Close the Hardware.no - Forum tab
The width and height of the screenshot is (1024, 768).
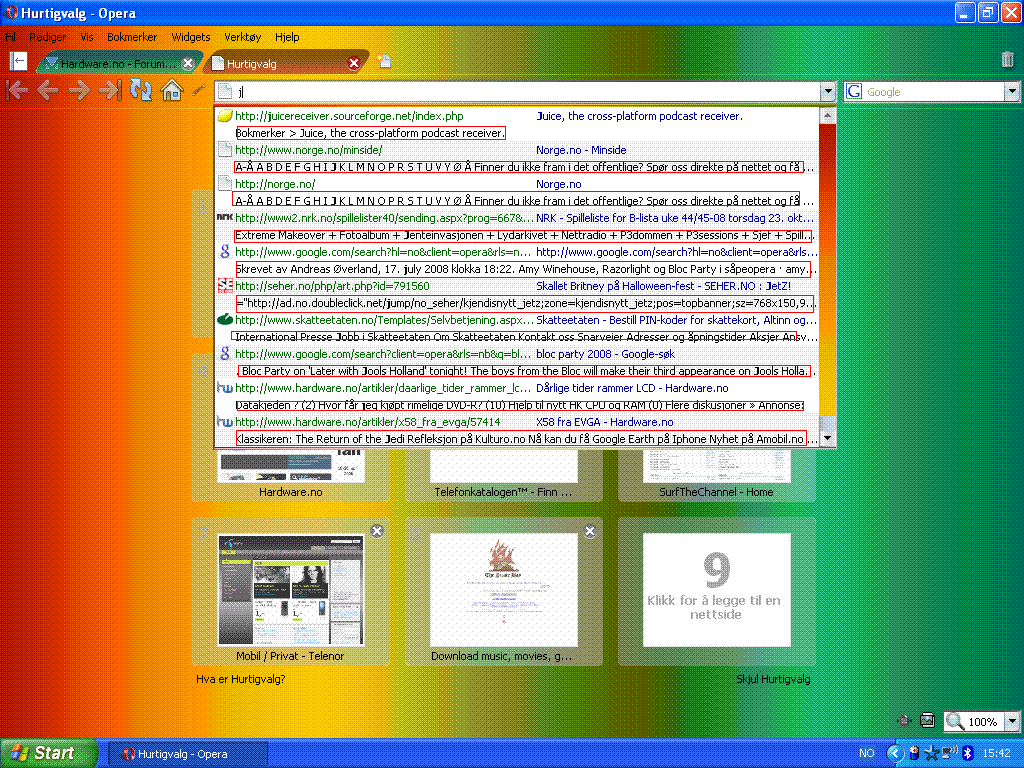[x=188, y=63]
